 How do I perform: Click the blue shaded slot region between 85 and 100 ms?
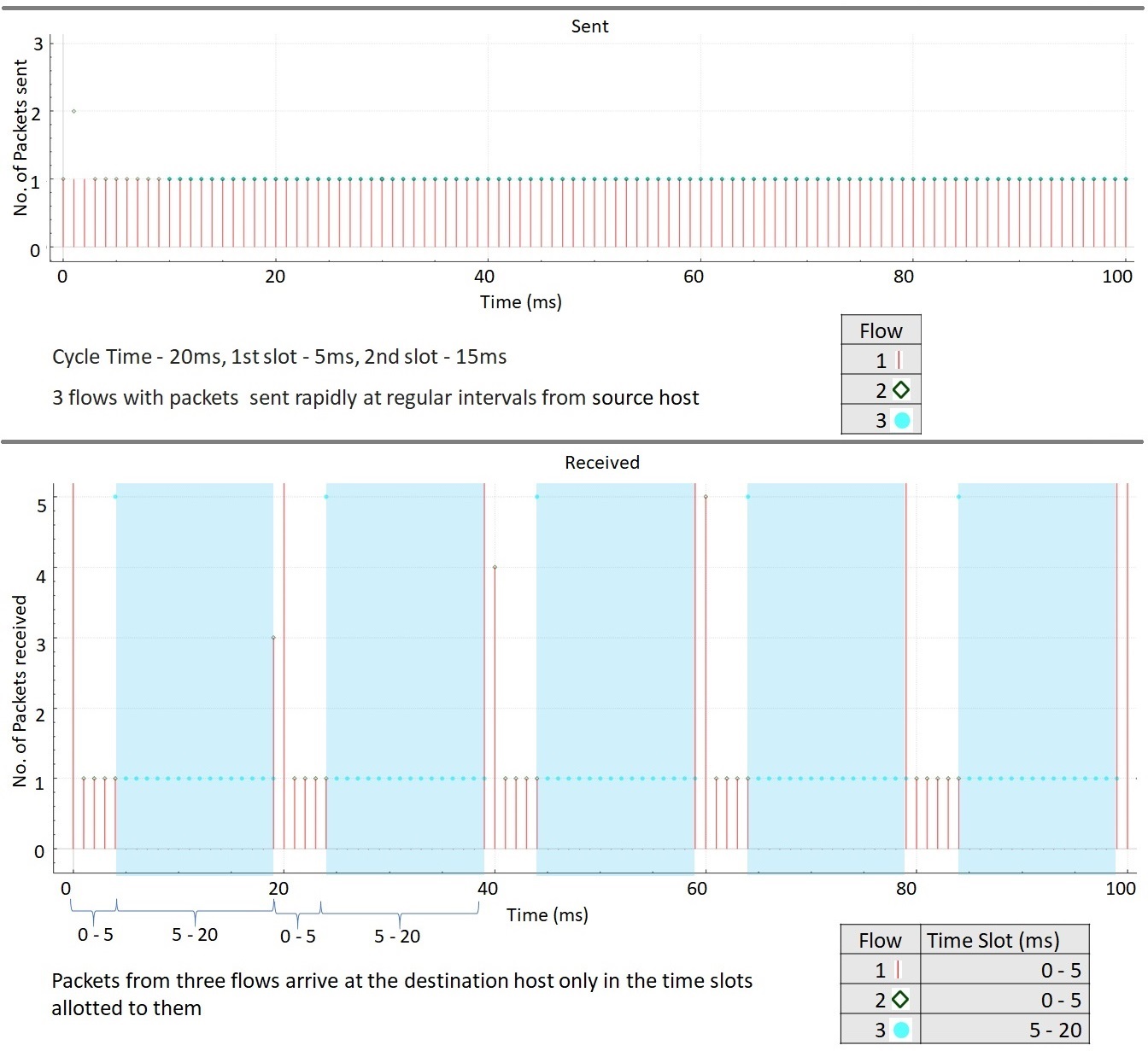coord(1037,679)
